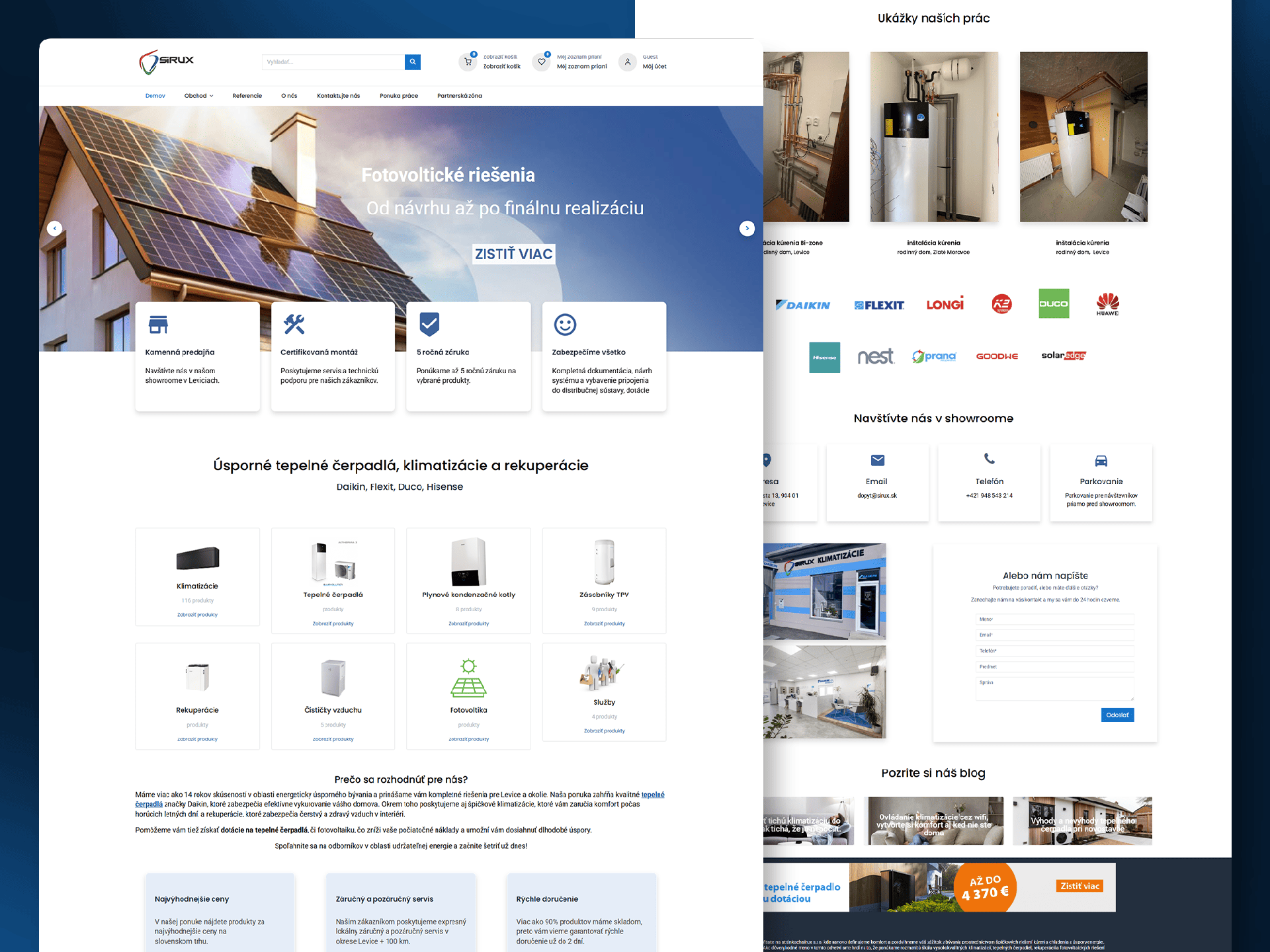Screen dimensions: 1270x952
Task: Open the user account icon
Action: 627,61
